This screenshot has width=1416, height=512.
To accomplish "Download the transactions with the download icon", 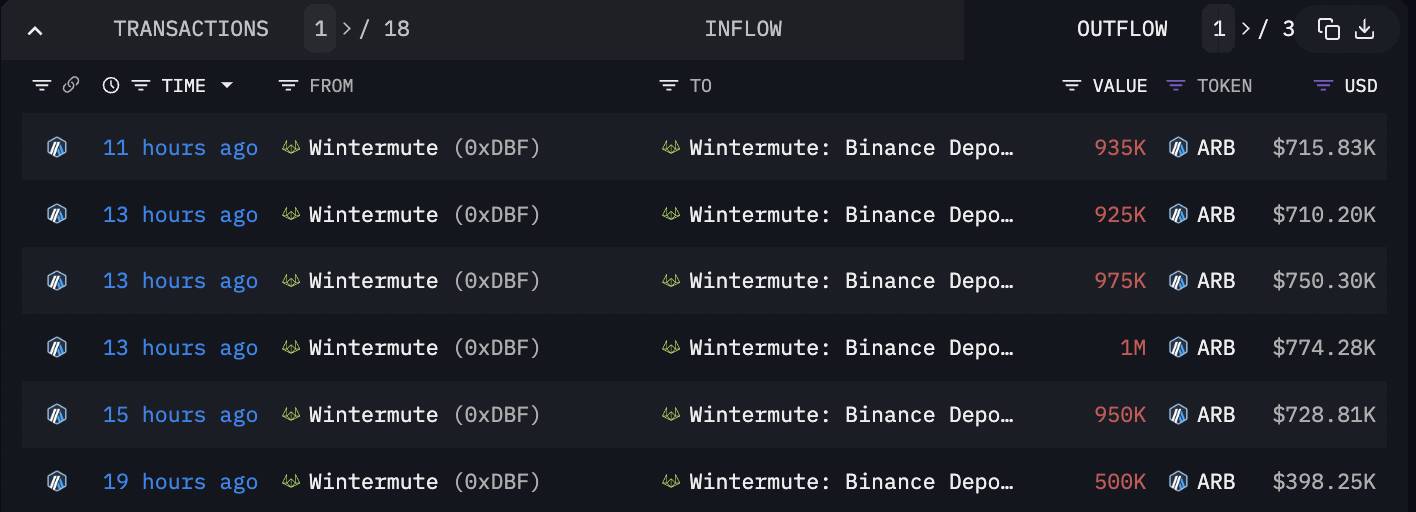I will tap(1364, 29).
